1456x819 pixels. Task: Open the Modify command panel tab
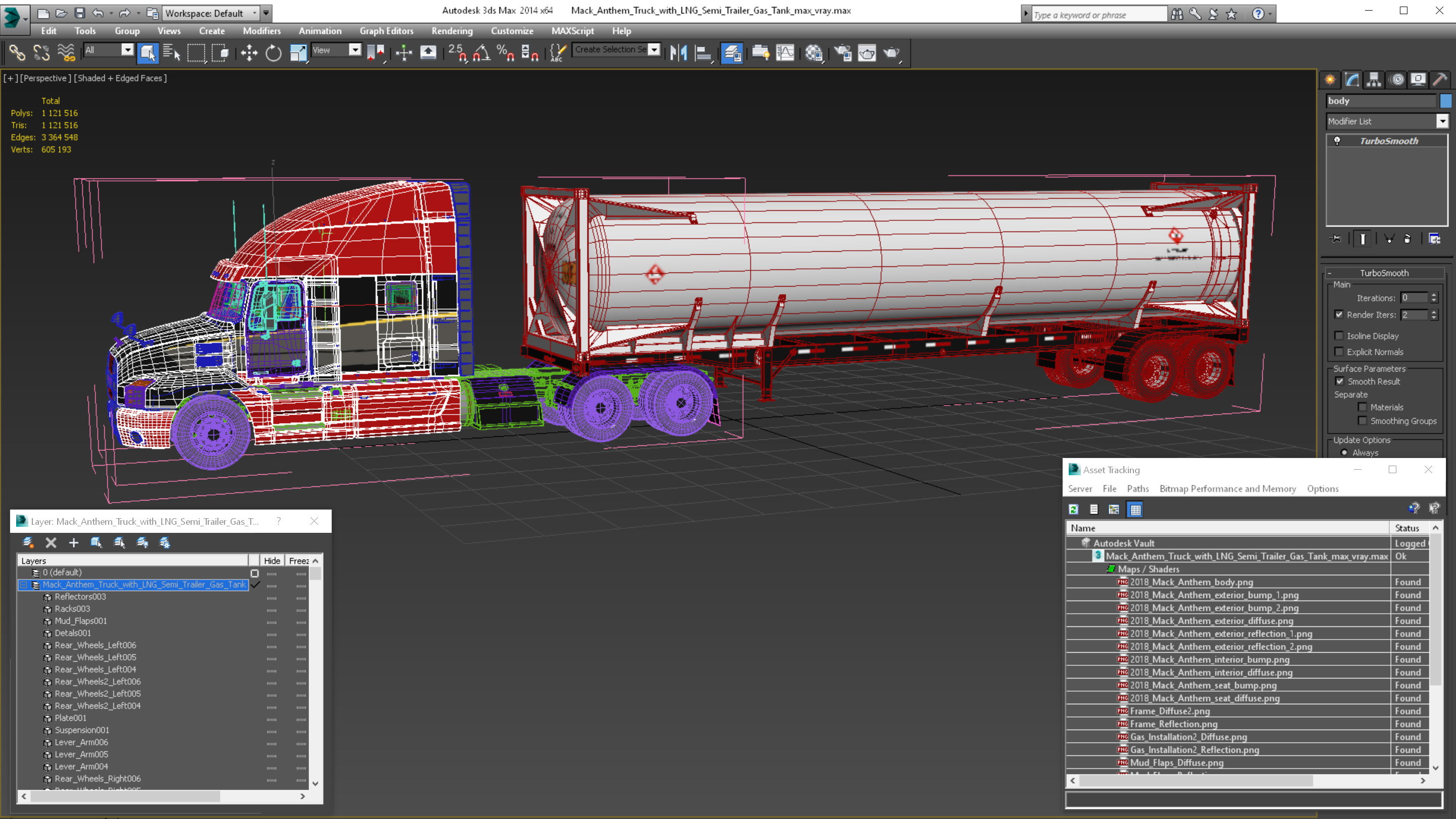click(1352, 80)
